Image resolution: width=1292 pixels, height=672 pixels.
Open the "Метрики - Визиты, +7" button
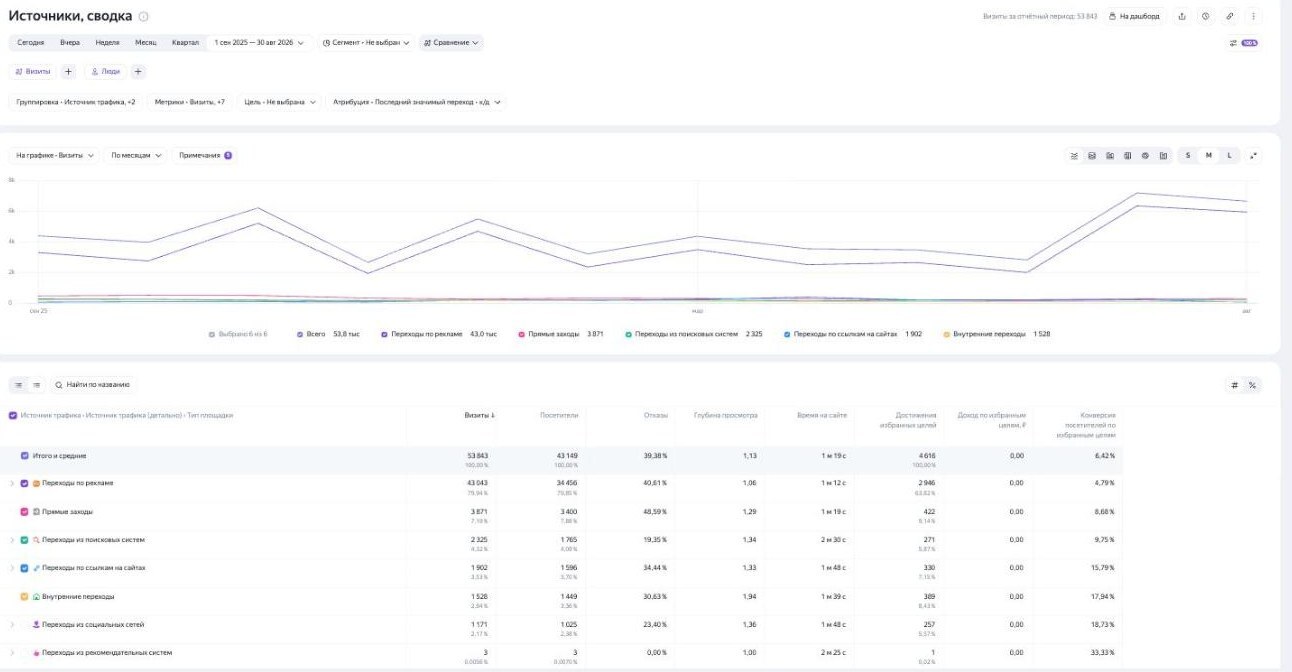tap(190, 102)
